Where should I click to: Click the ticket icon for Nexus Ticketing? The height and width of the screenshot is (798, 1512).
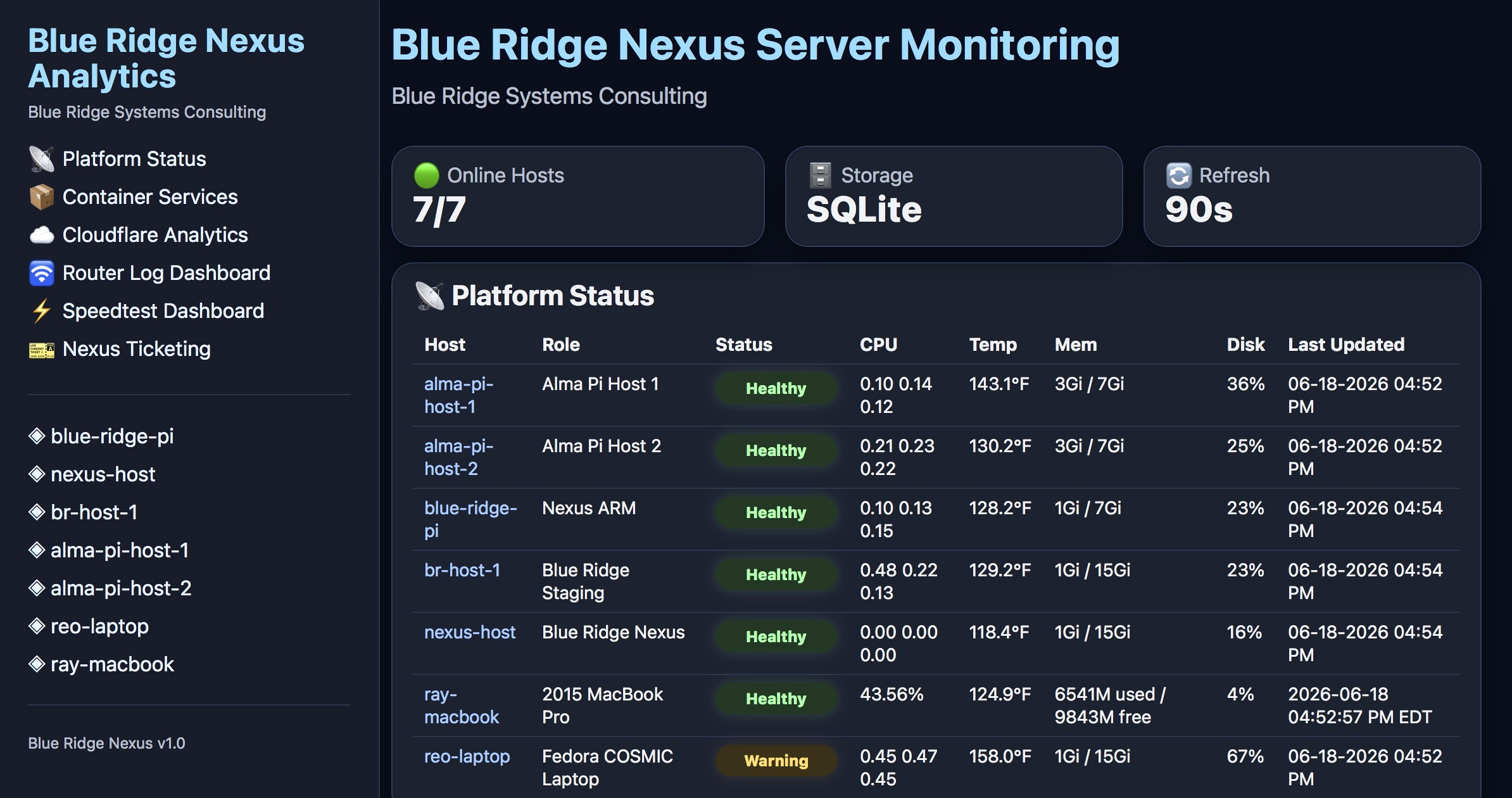pos(42,349)
